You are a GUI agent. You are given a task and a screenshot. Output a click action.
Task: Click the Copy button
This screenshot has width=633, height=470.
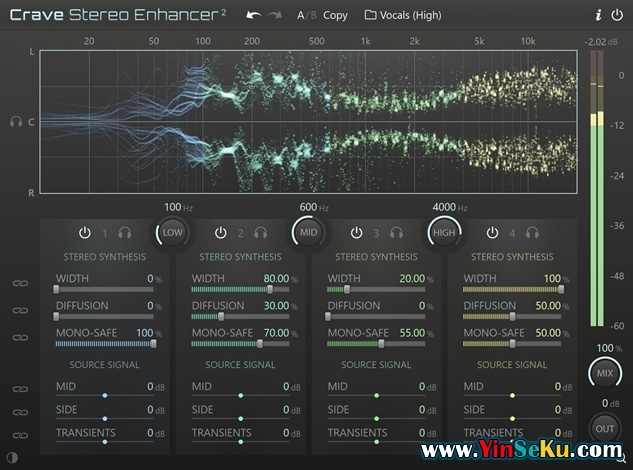coord(335,15)
